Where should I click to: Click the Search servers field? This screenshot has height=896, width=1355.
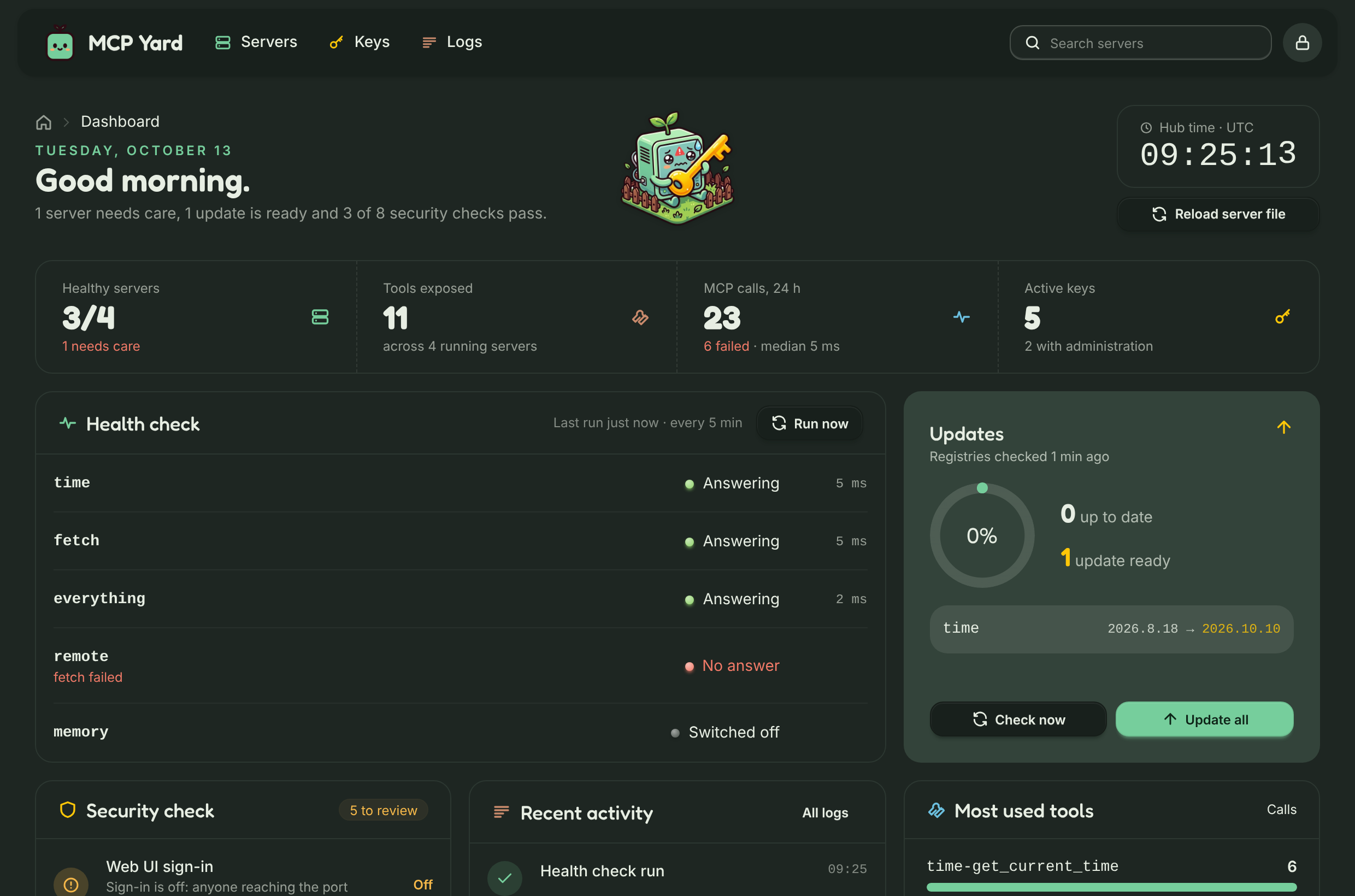click(1140, 43)
